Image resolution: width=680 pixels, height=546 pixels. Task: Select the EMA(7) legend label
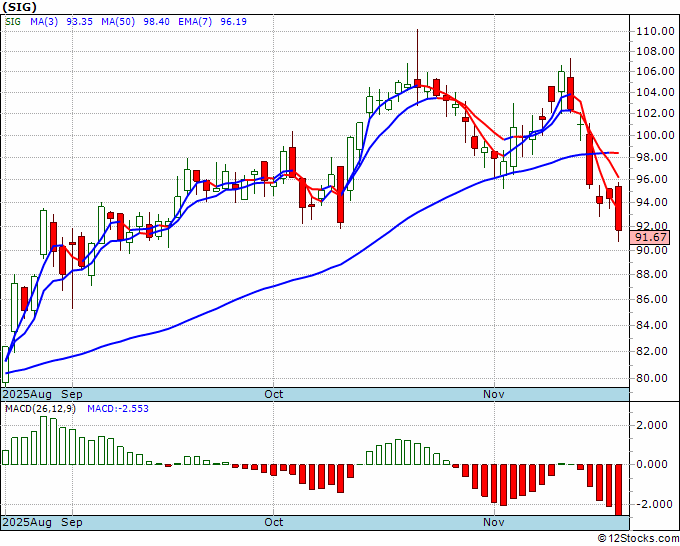[x=195, y=21]
